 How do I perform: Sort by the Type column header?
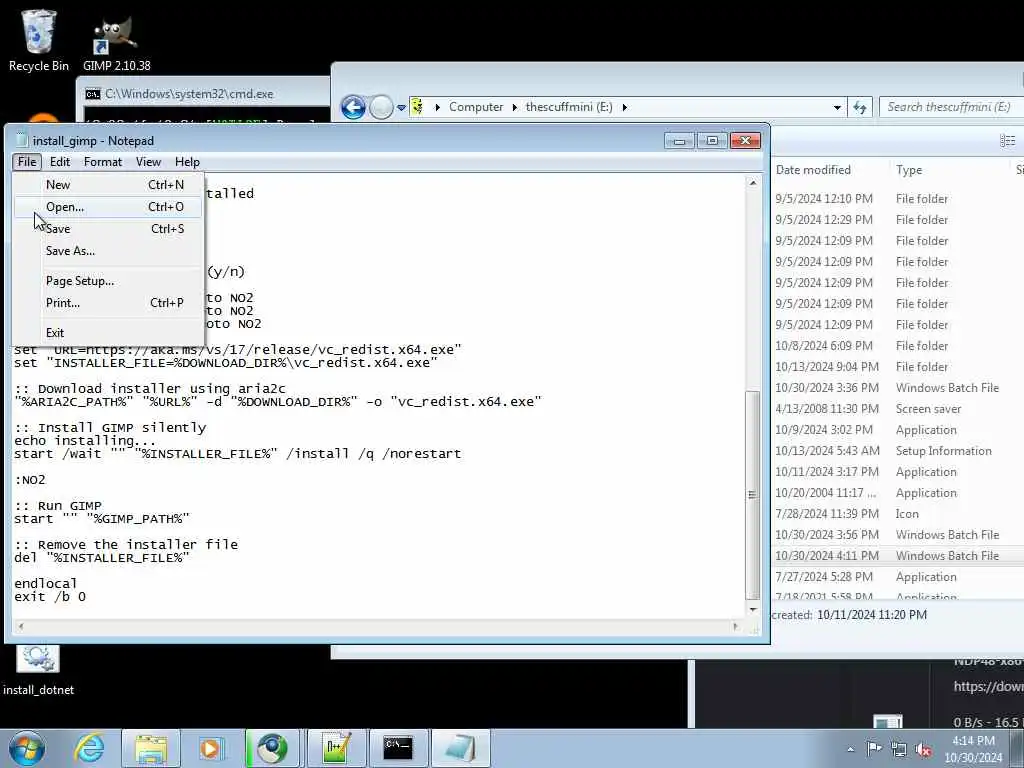pos(908,170)
